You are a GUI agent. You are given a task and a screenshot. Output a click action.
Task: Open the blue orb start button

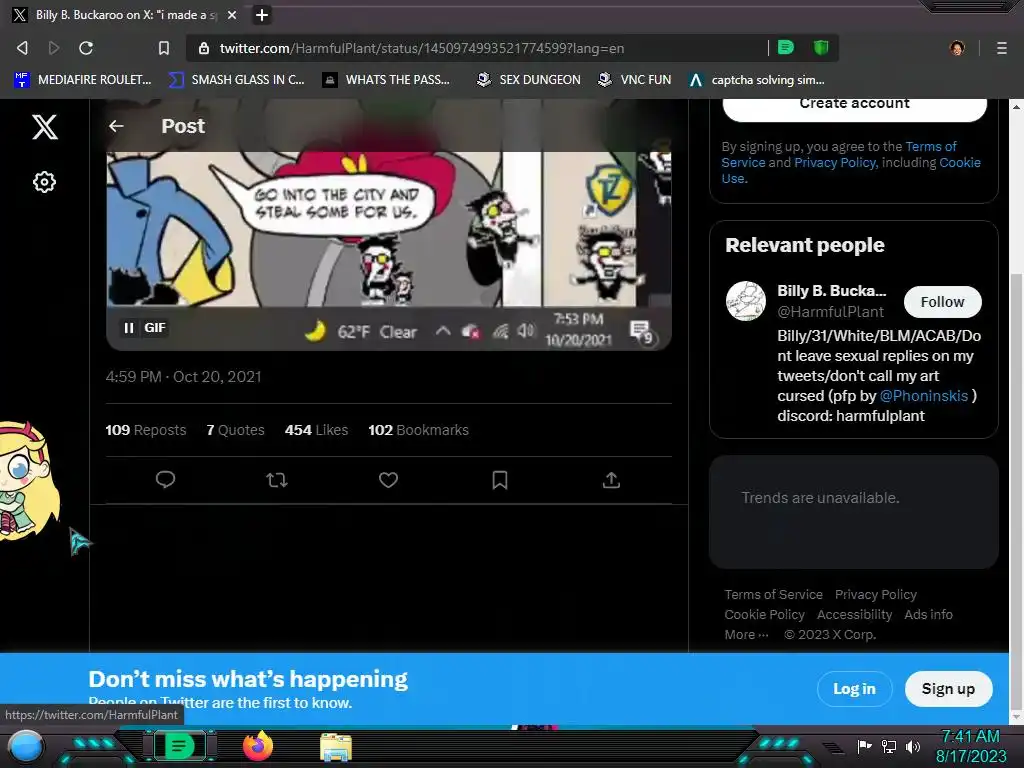coord(26,746)
